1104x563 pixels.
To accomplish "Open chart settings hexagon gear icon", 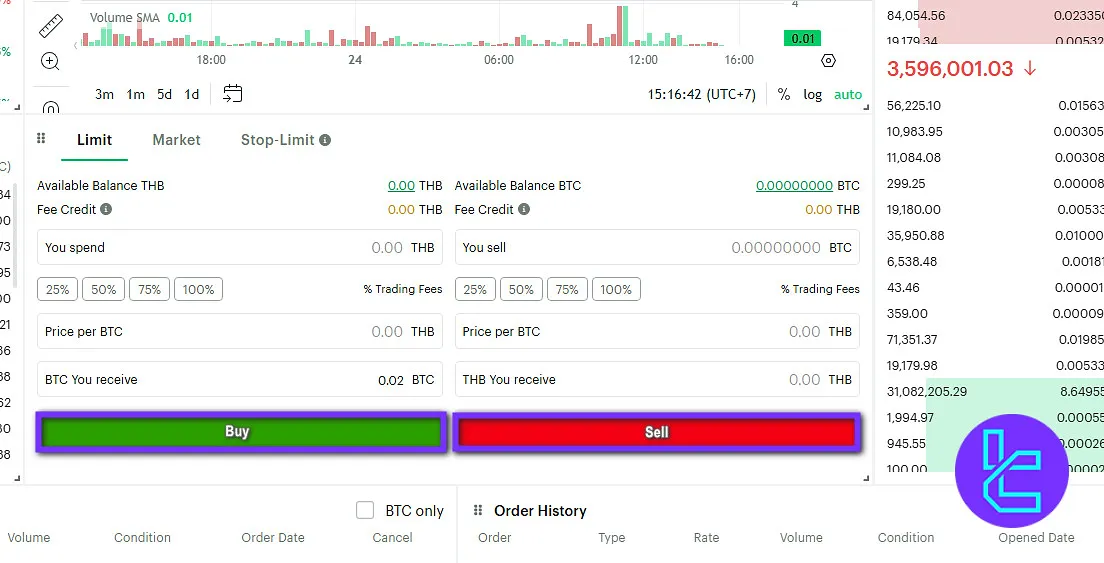I will [x=828, y=60].
